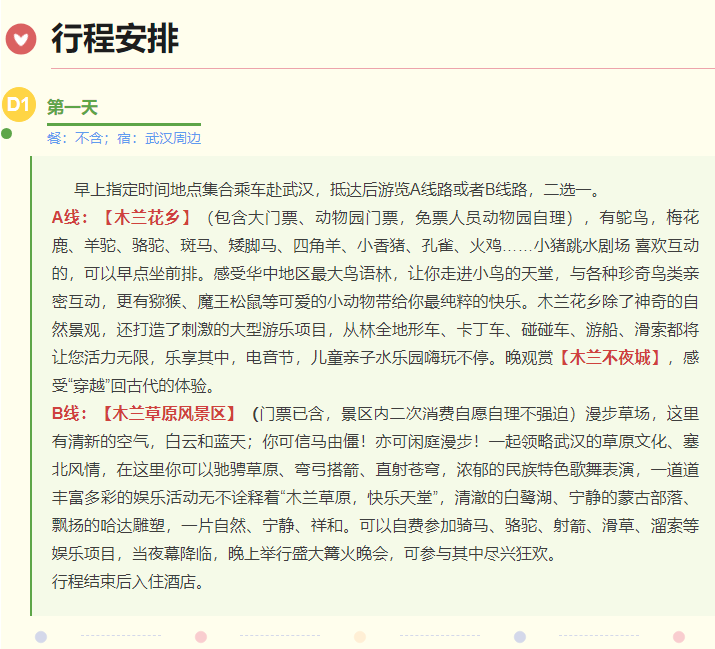715x649 pixels.
Task: Click the red A线： label
Action: click(70, 218)
